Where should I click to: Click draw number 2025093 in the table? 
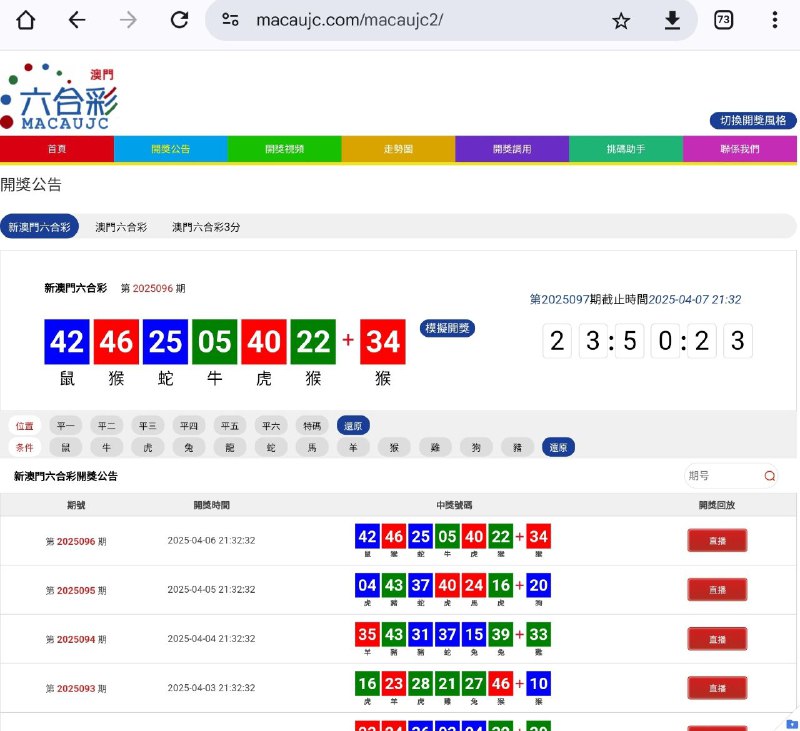click(x=76, y=688)
